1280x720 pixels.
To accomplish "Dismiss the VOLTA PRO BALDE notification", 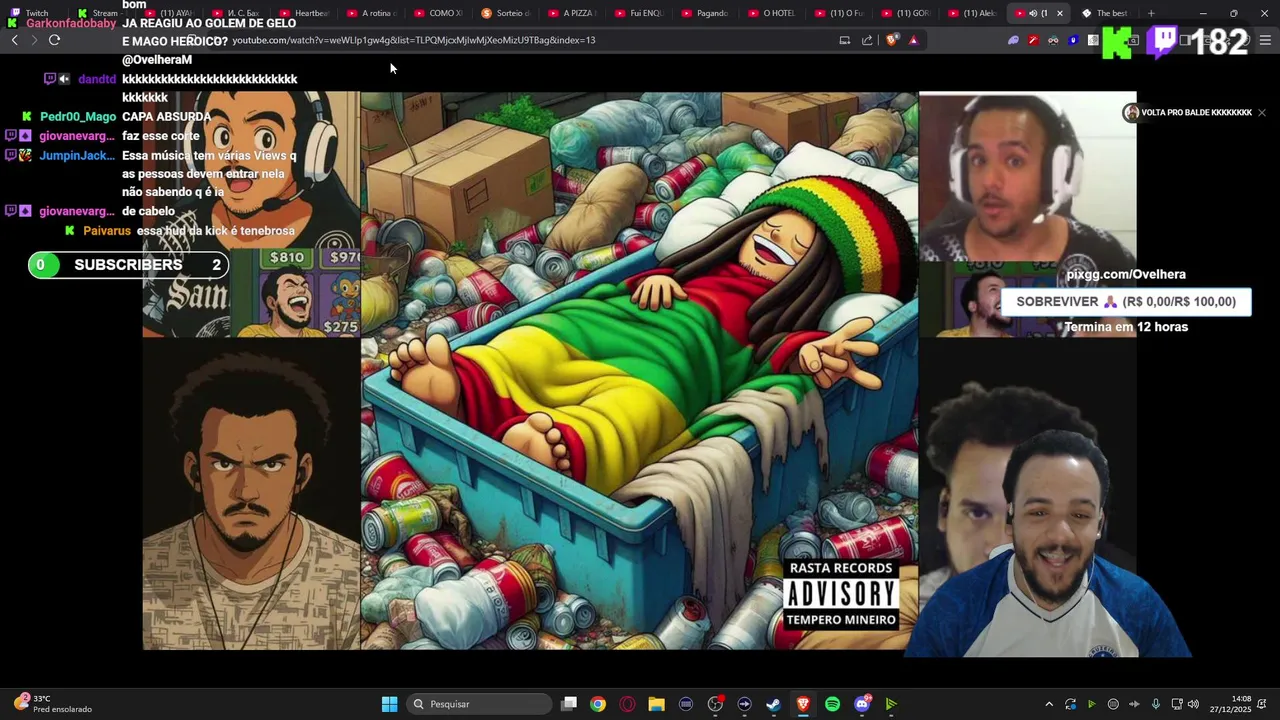I will pyautogui.click(x=1262, y=113).
